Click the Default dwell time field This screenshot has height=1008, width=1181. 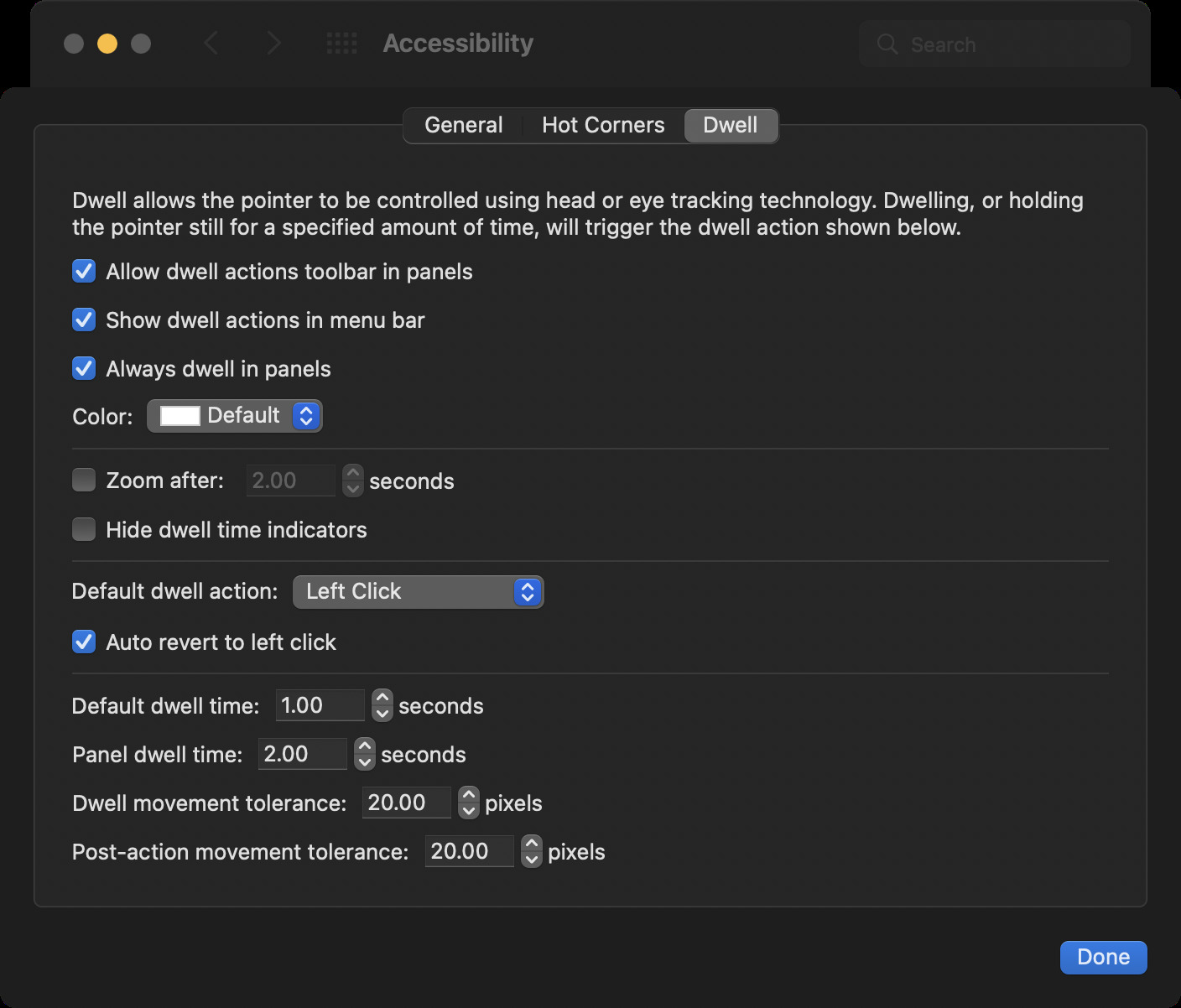[x=320, y=706]
